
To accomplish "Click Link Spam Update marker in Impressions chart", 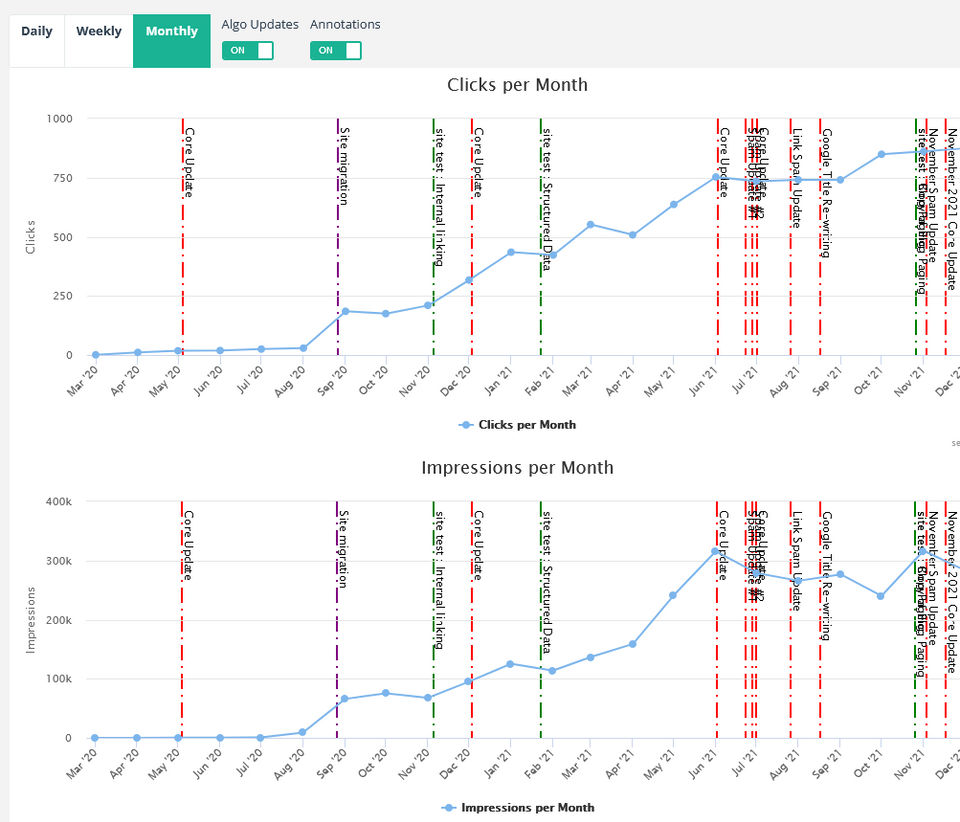I will point(790,619).
